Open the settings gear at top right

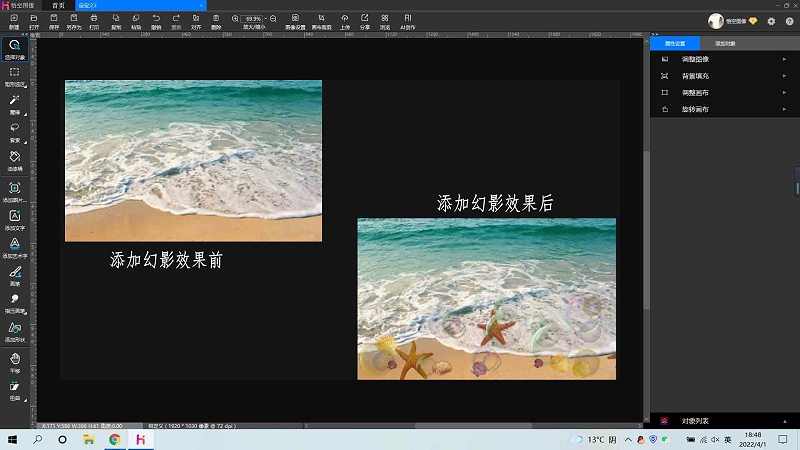click(x=771, y=21)
